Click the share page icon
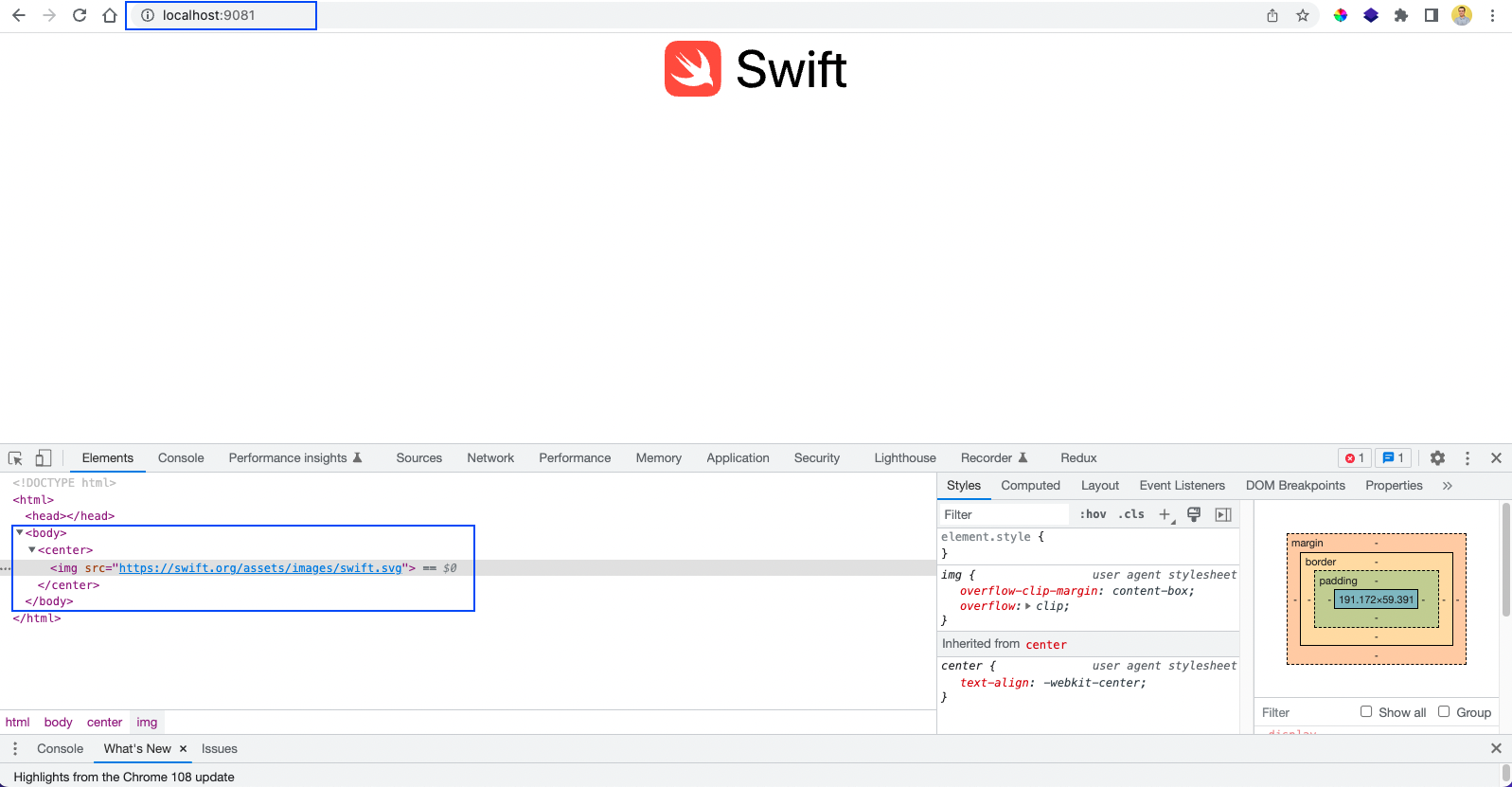 (1272, 15)
